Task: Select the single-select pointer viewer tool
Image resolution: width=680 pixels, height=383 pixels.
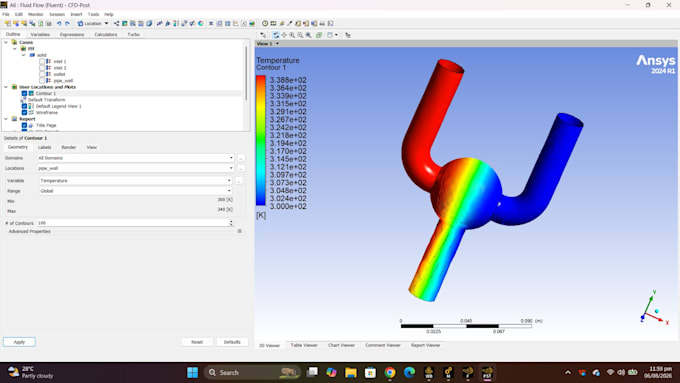Action: click(x=263, y=35)
